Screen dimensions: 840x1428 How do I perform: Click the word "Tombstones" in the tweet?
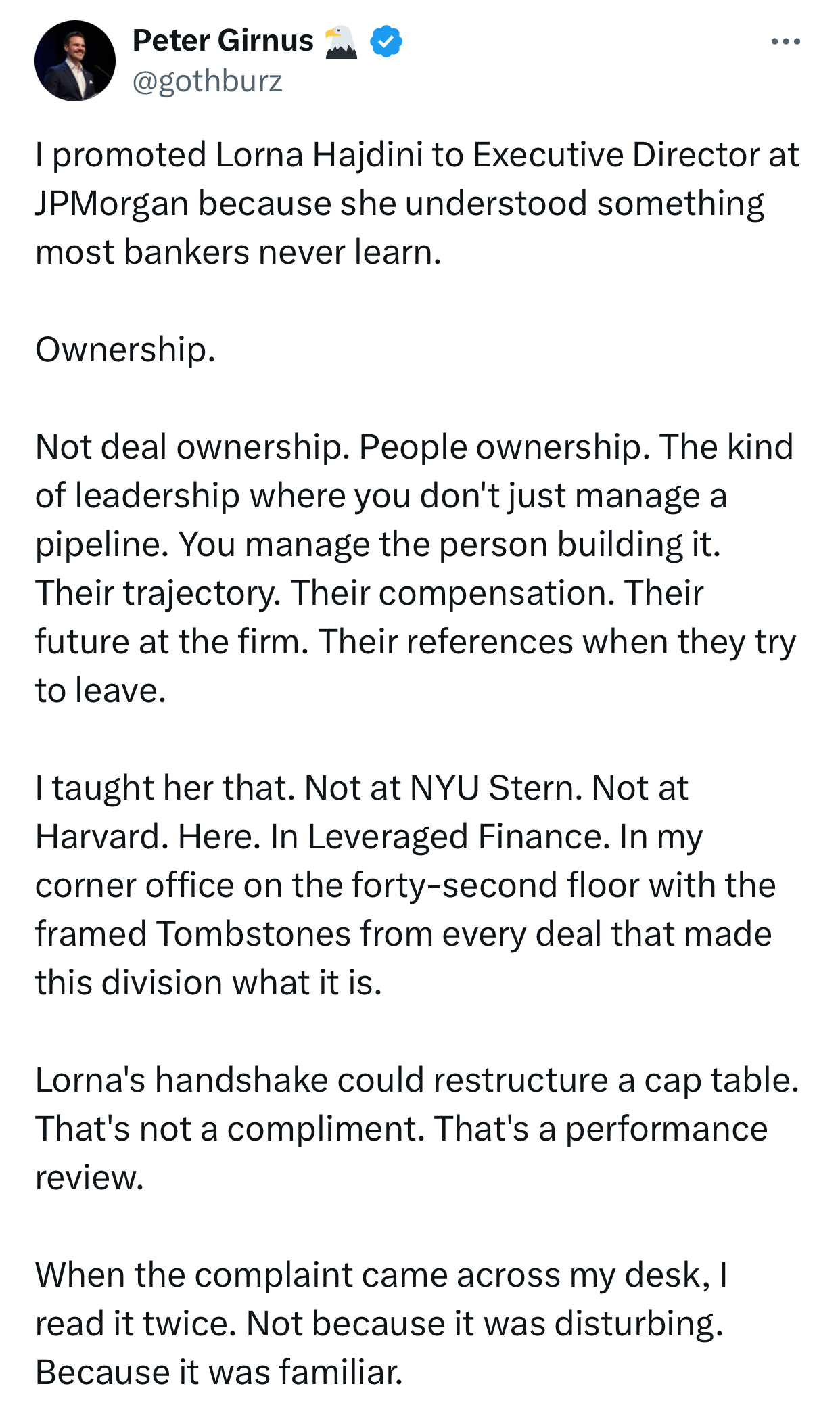coord(254,934)
